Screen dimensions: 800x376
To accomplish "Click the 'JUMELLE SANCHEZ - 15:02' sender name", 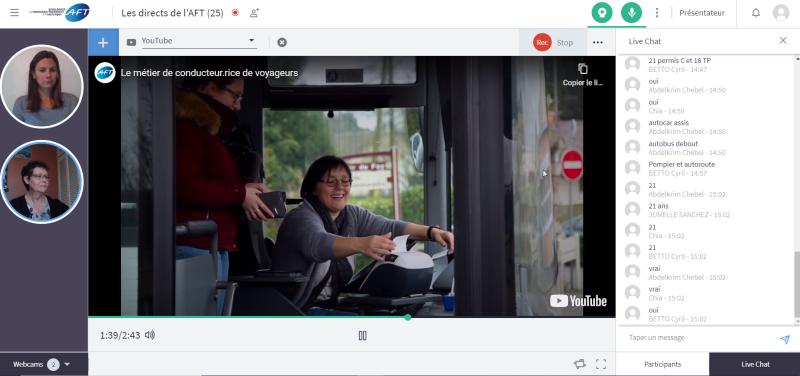I will (x=689, y=215).
